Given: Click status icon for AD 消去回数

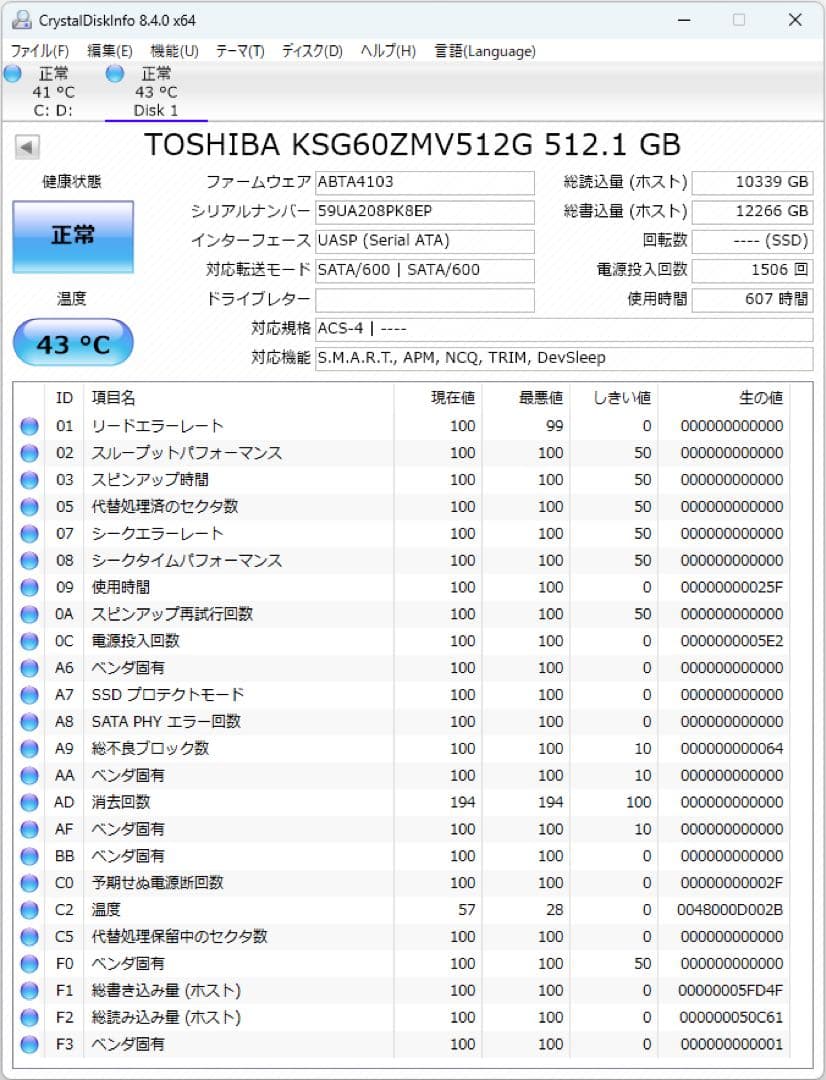Looking at the screenshot, I should (x=30, y=802).
